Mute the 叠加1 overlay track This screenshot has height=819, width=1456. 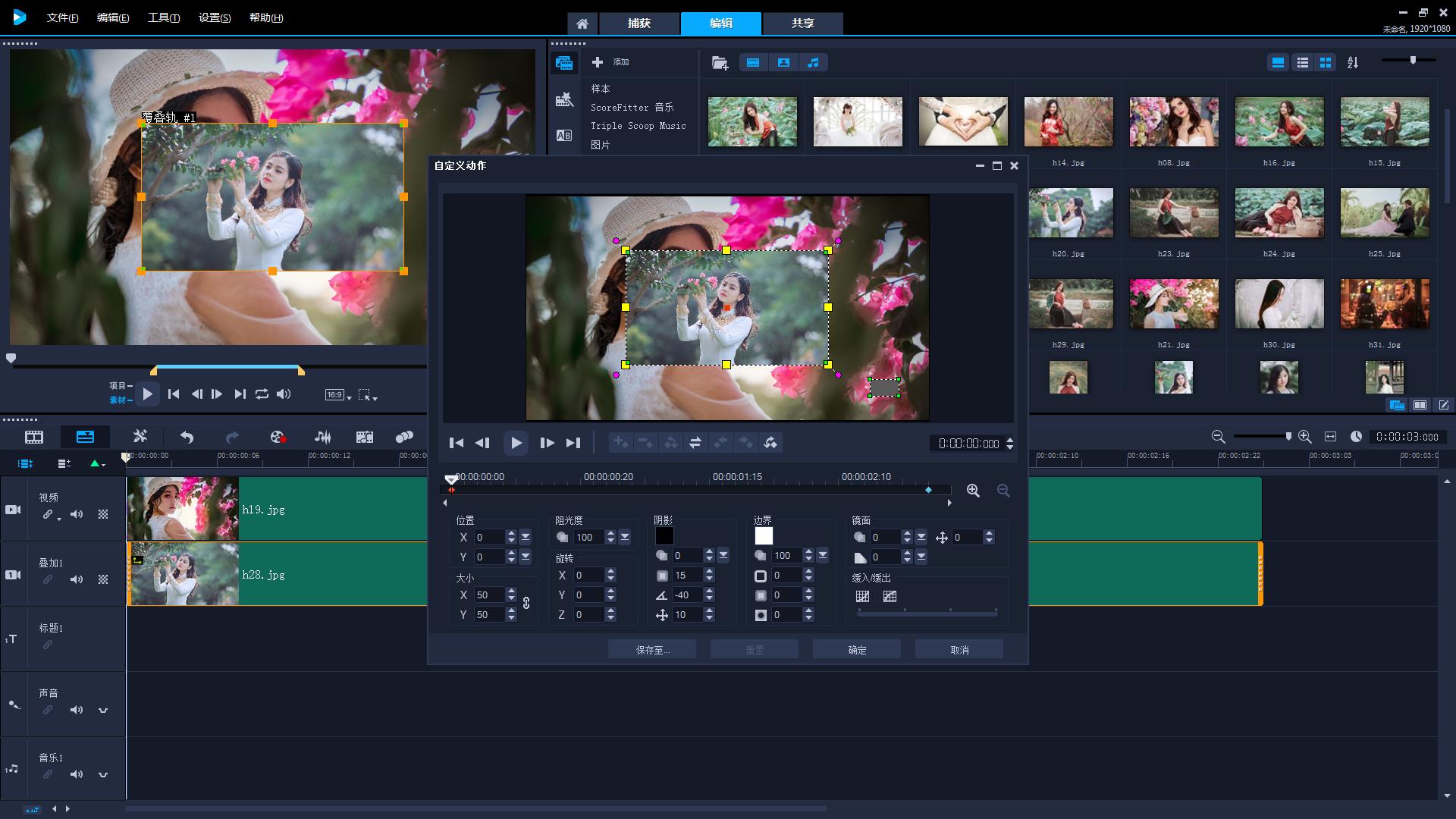(77, 579)
